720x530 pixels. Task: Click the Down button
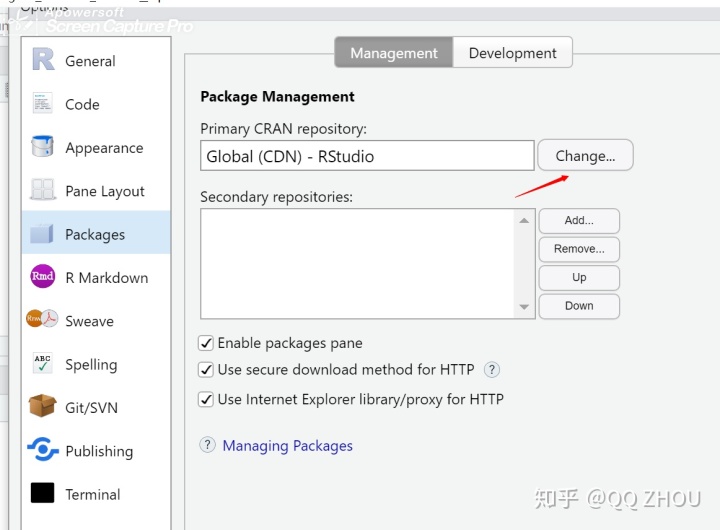579,306
